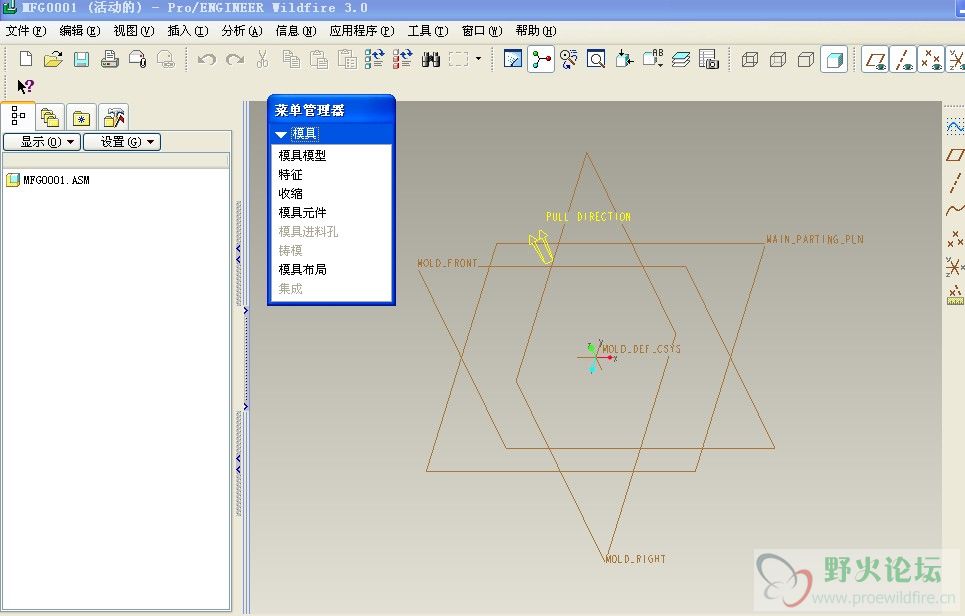Send model as mail attachment
Image resolution: width=965 pixels, height=616 pixels.
point(138,59)
